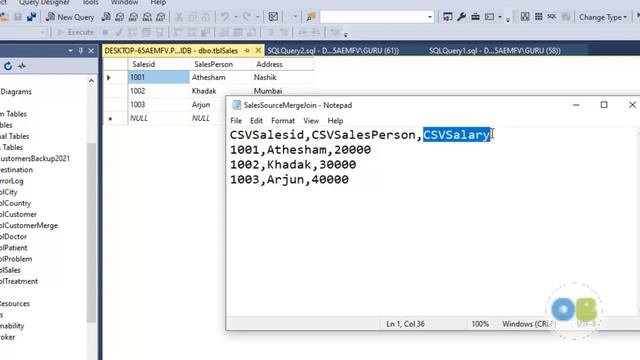Select the cell containing Khadak

point(220,91)
